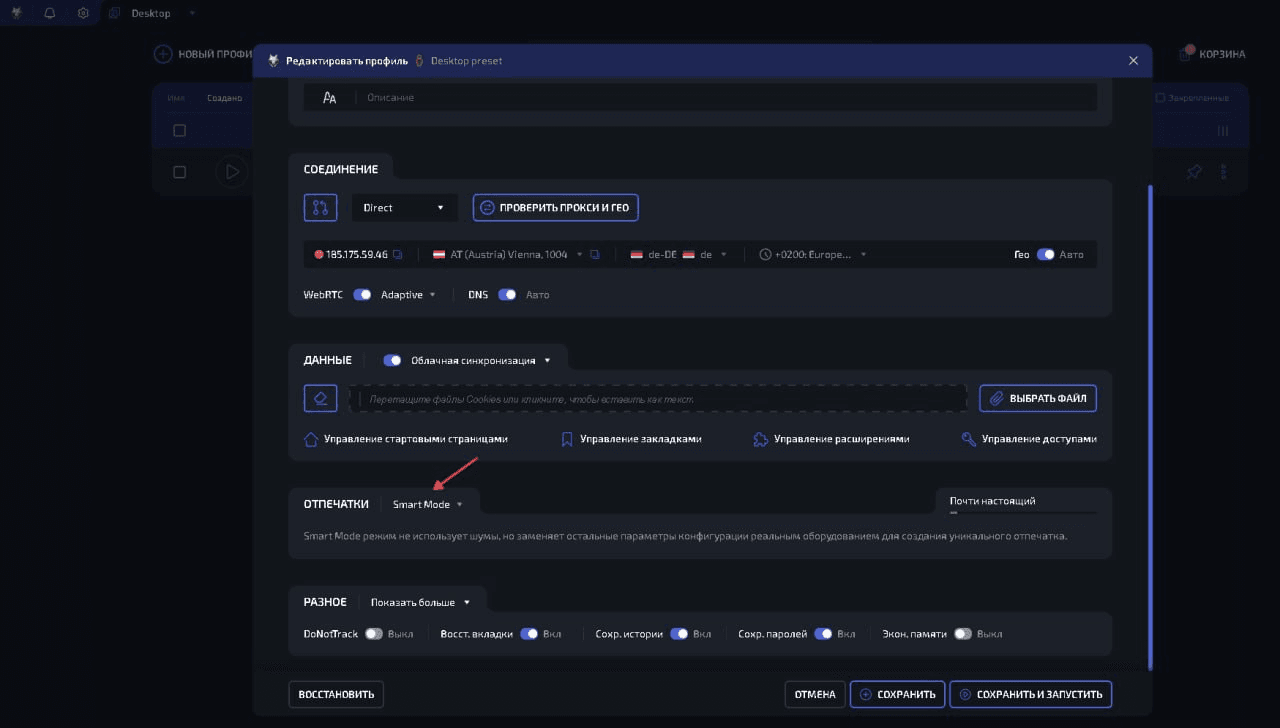Click the pin icon in background profile row
The height and width of the screenshot is (728, 1280).
[x=1193, y=172]
